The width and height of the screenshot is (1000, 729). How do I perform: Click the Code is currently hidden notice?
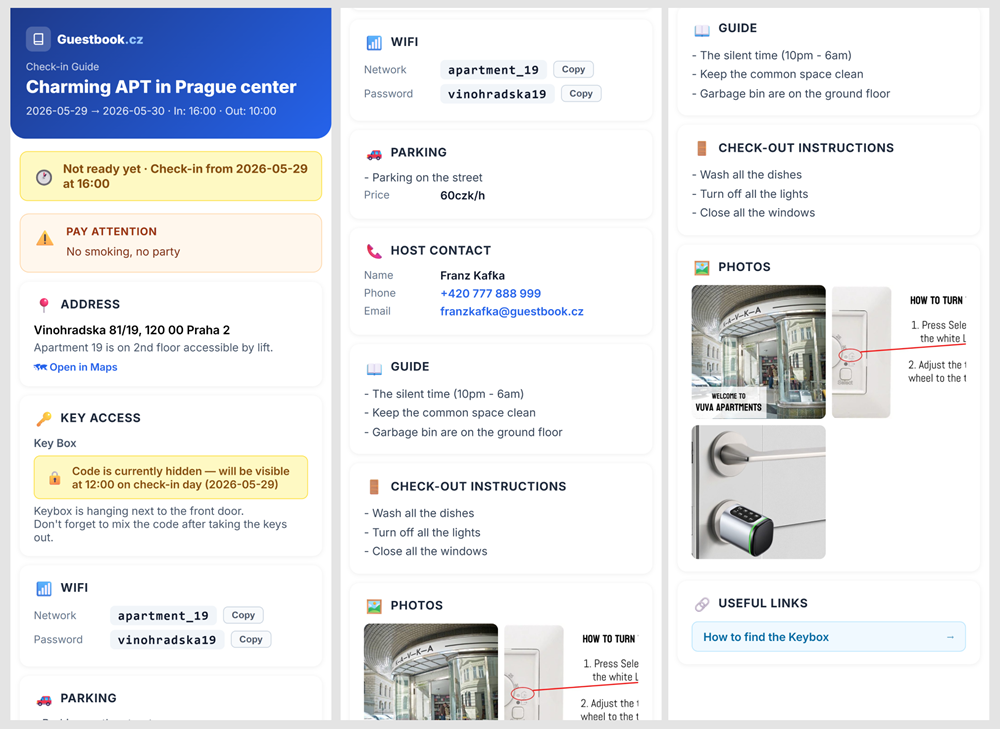pos(171,478)
